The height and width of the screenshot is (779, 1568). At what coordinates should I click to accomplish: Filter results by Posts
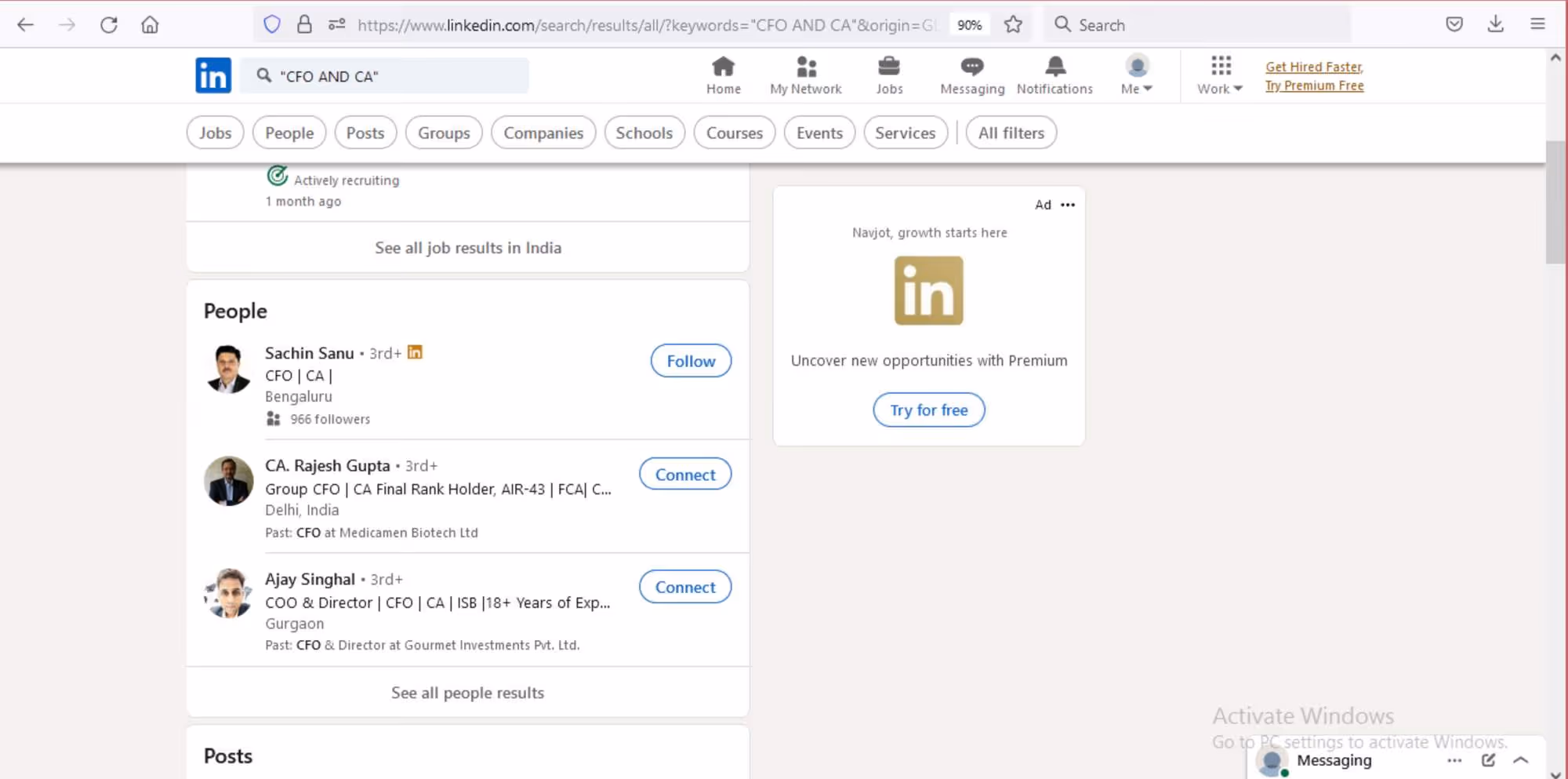pos(365,133)
